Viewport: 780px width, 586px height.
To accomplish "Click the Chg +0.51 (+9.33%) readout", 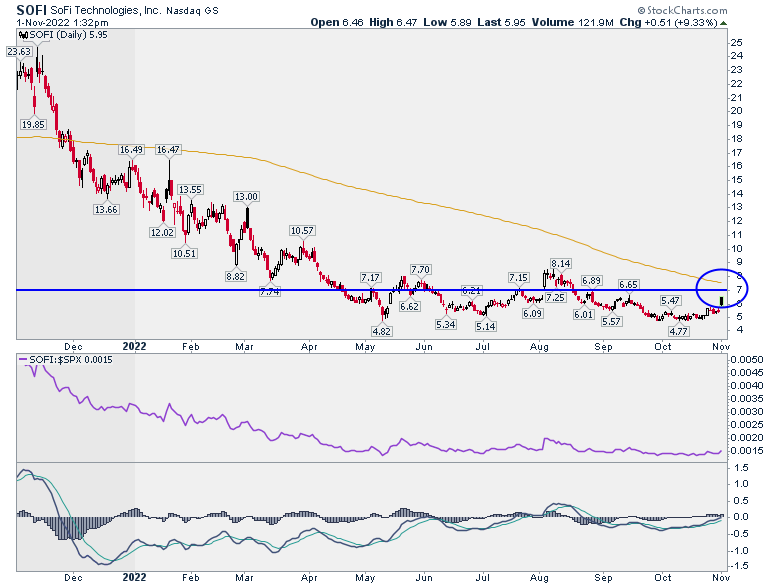I will click(668, 22).
